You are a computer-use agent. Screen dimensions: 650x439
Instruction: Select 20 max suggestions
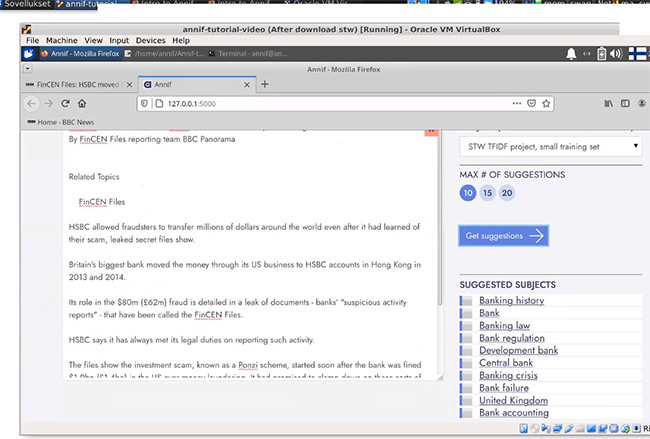tap(507, 193)
